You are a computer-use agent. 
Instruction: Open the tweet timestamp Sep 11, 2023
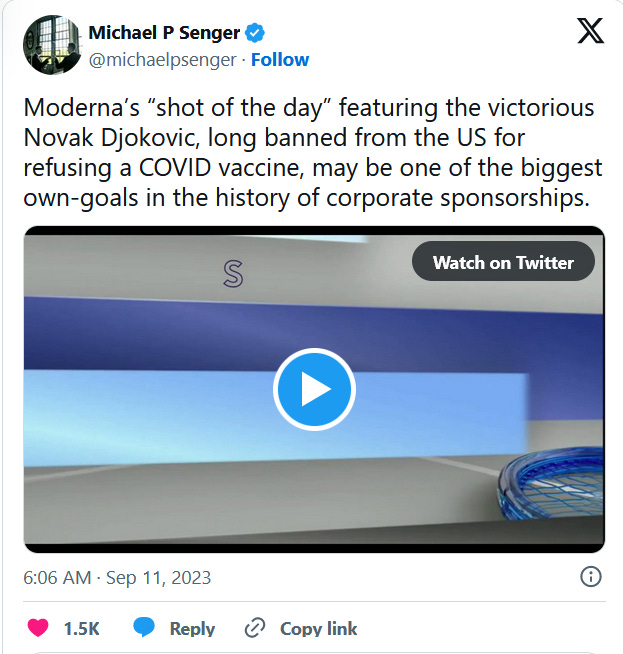(x=158, y=578)
